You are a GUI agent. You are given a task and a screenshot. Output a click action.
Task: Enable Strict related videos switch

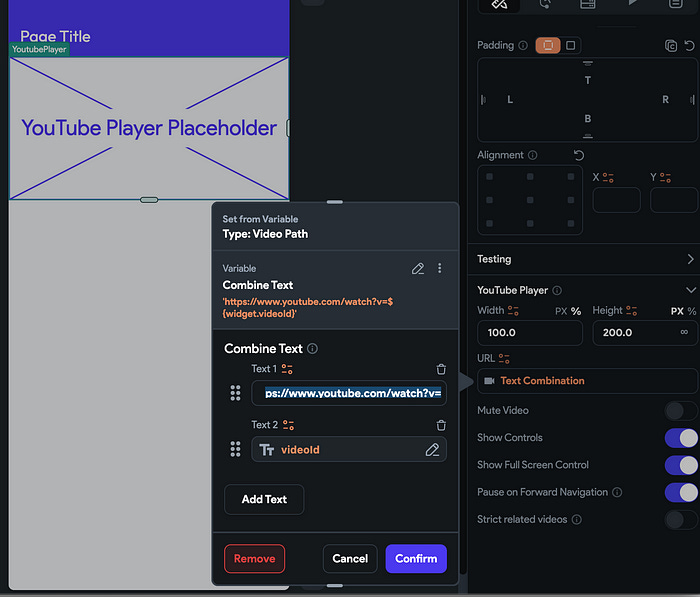click(680, 520)
